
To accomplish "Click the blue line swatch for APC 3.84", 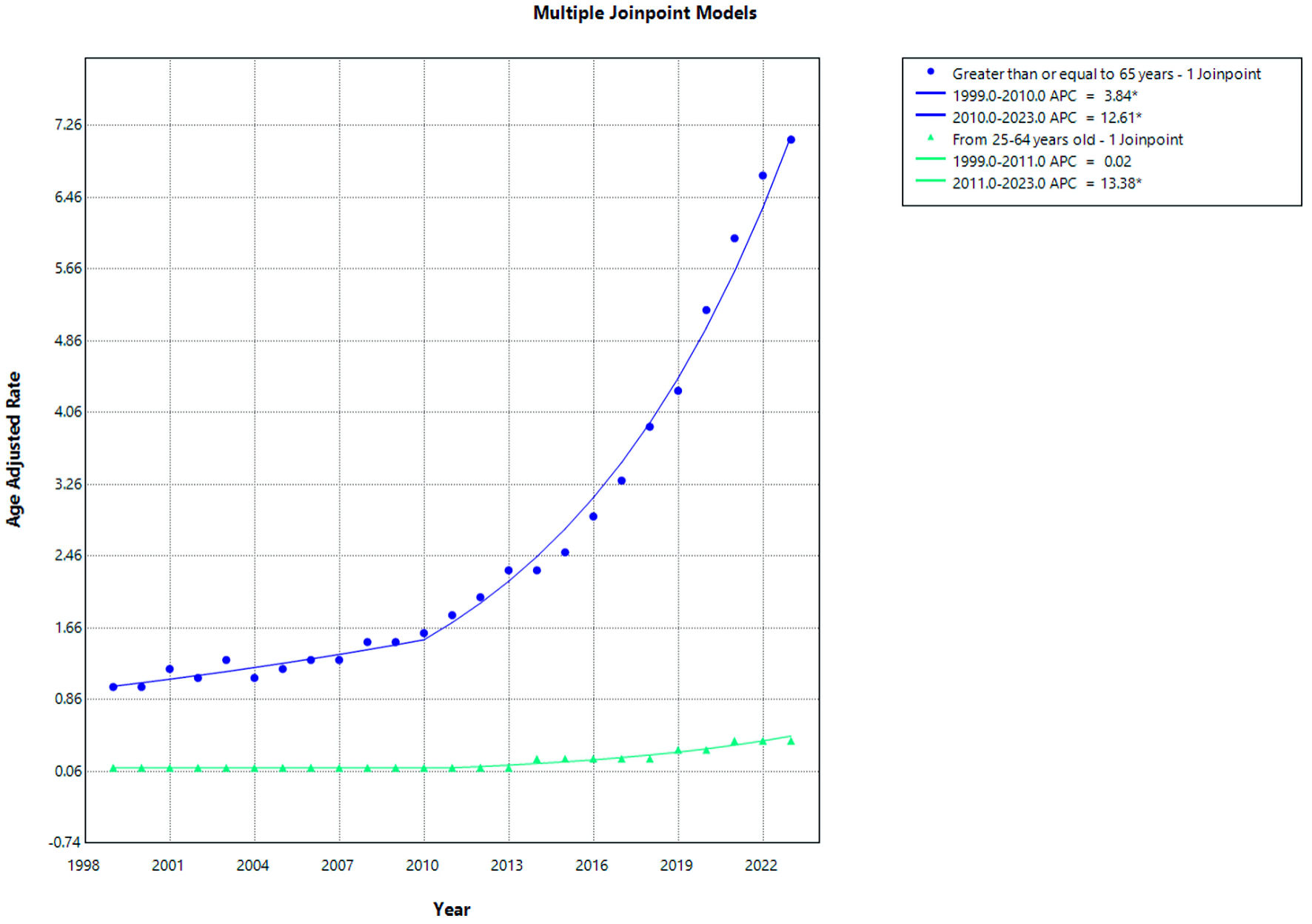I will [930, 94].
